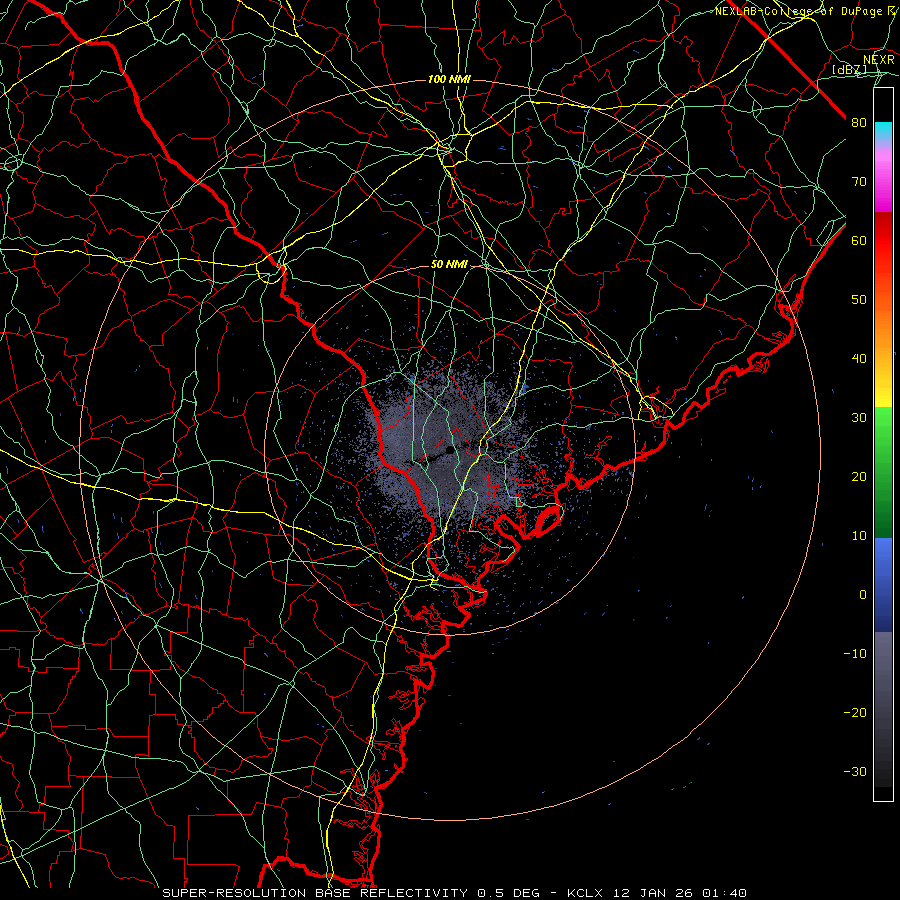The height and width of the screenshot is (900, 900).
Task: Click the "20" value on the dBZ scale
Action: point(859,477)
